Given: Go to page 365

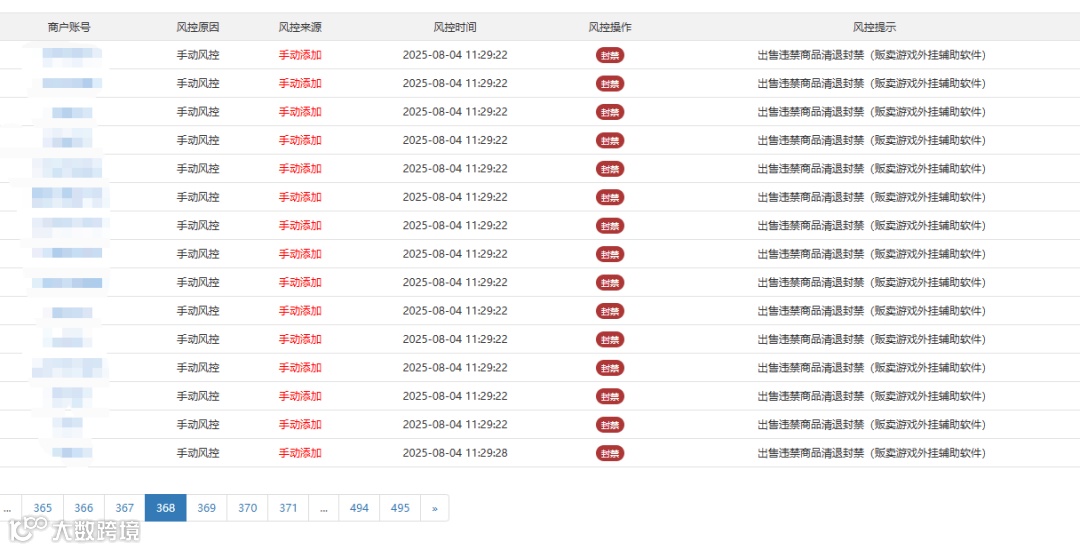Looking at the screenshot, I should coord(43,508).
